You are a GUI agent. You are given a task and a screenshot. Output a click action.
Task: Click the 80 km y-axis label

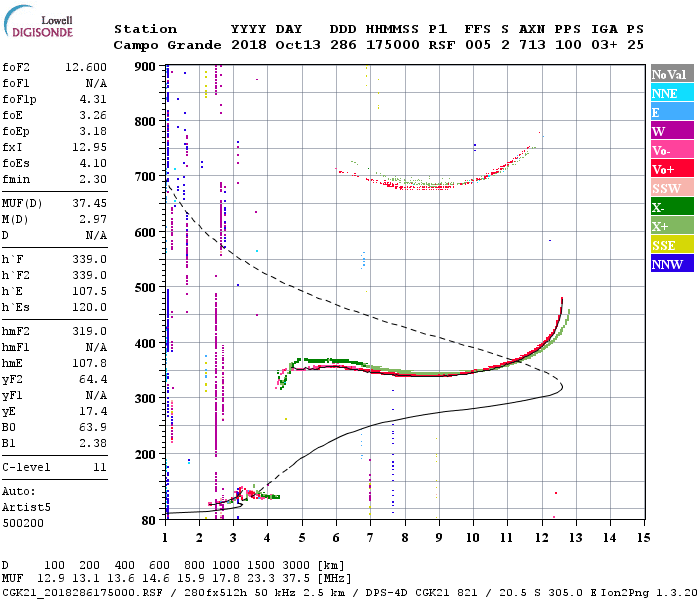coord(149,521)
